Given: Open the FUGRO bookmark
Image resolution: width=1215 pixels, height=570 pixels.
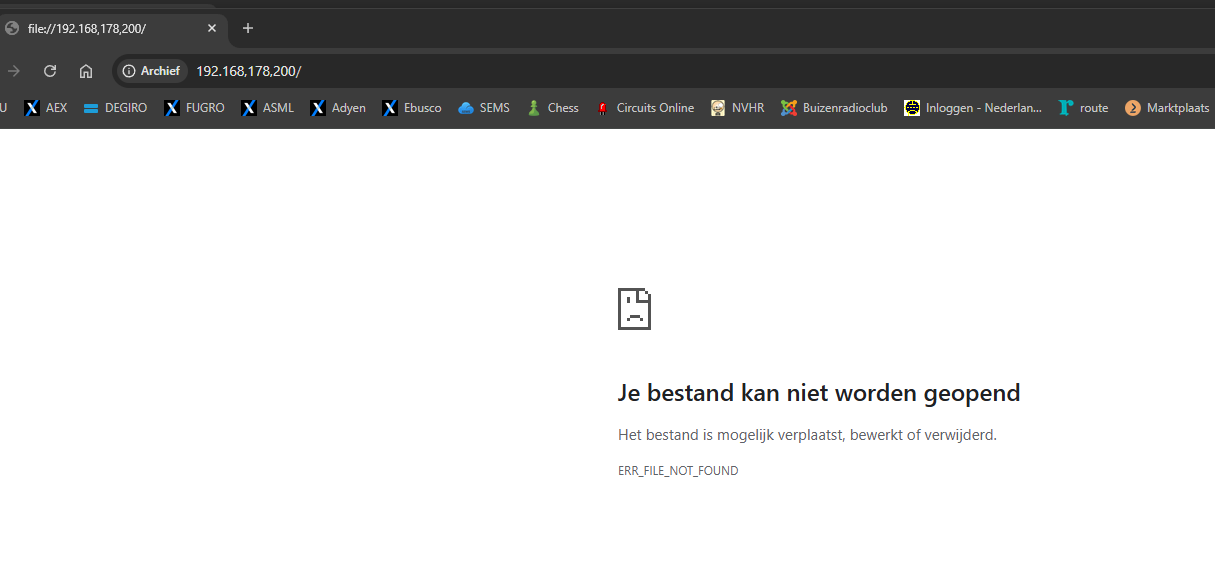Looking at the screenshot, I should click(195, 108).
